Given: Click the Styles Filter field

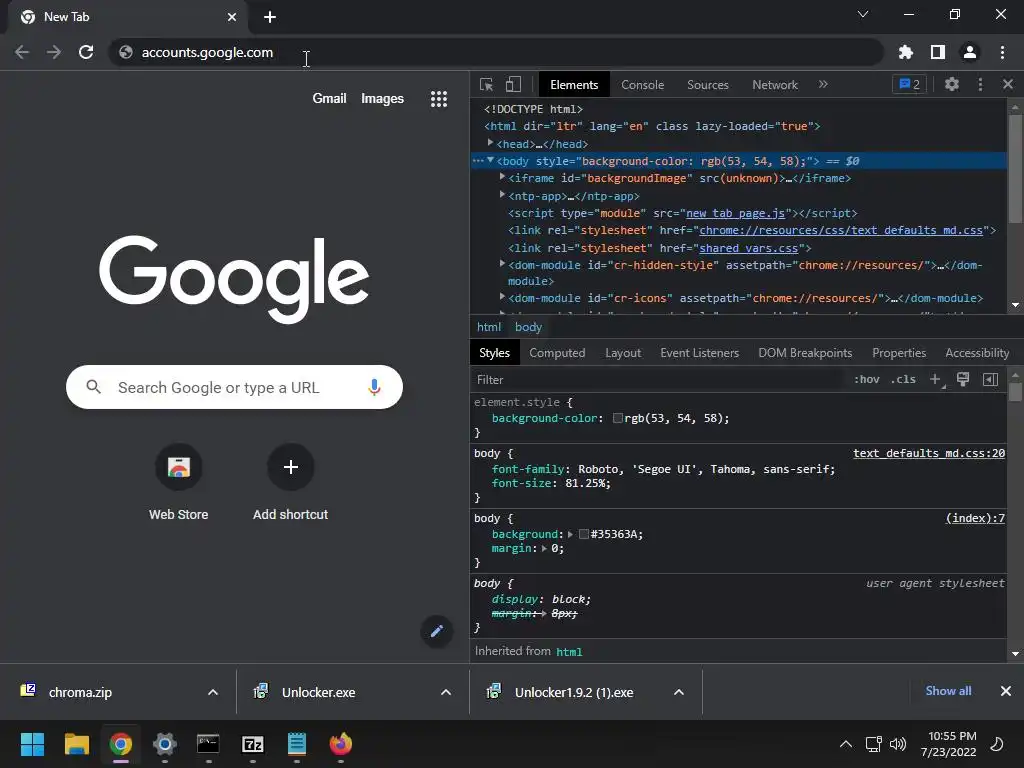Looking at the screenshot, I should pyautogui.click(x=658, y=379).
